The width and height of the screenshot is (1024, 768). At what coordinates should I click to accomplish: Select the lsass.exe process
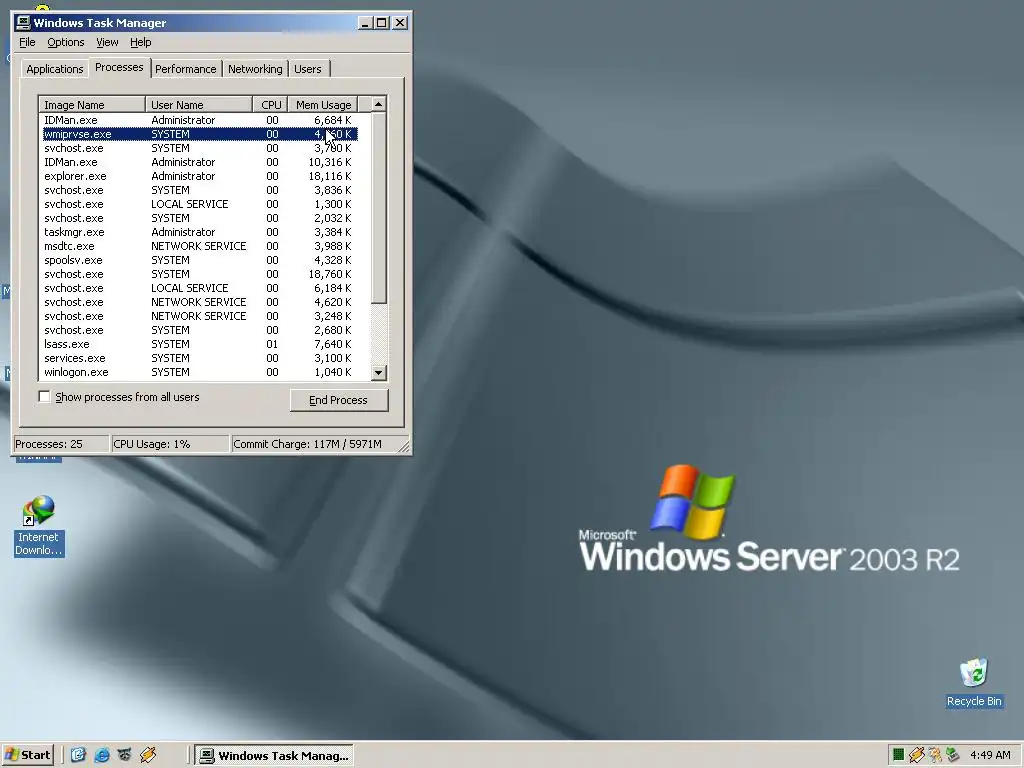(198, 344)
